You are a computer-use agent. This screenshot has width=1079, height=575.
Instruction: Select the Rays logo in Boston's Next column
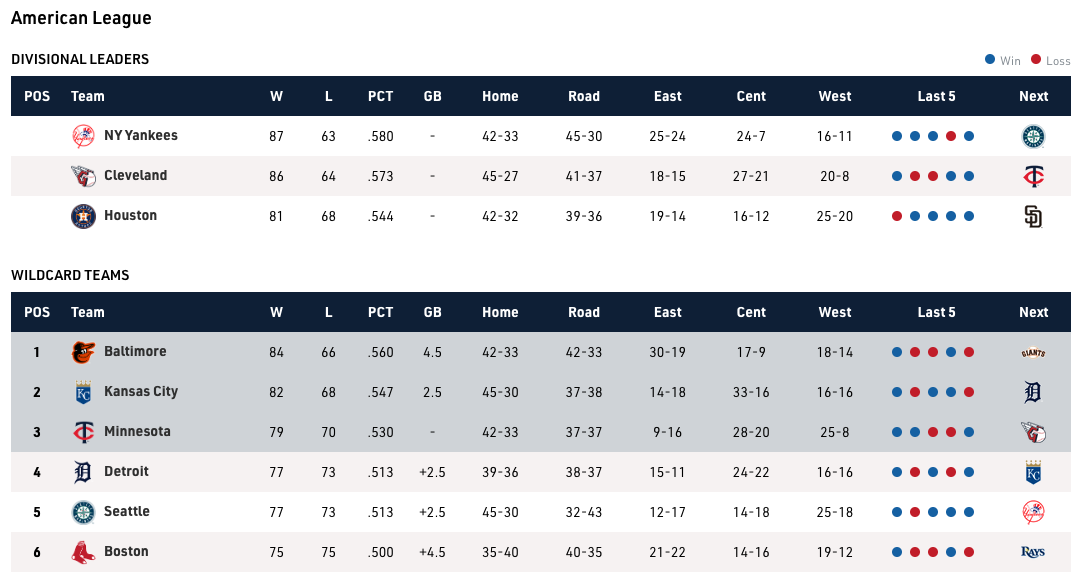pyautogui.click(x=1033, y=552)
